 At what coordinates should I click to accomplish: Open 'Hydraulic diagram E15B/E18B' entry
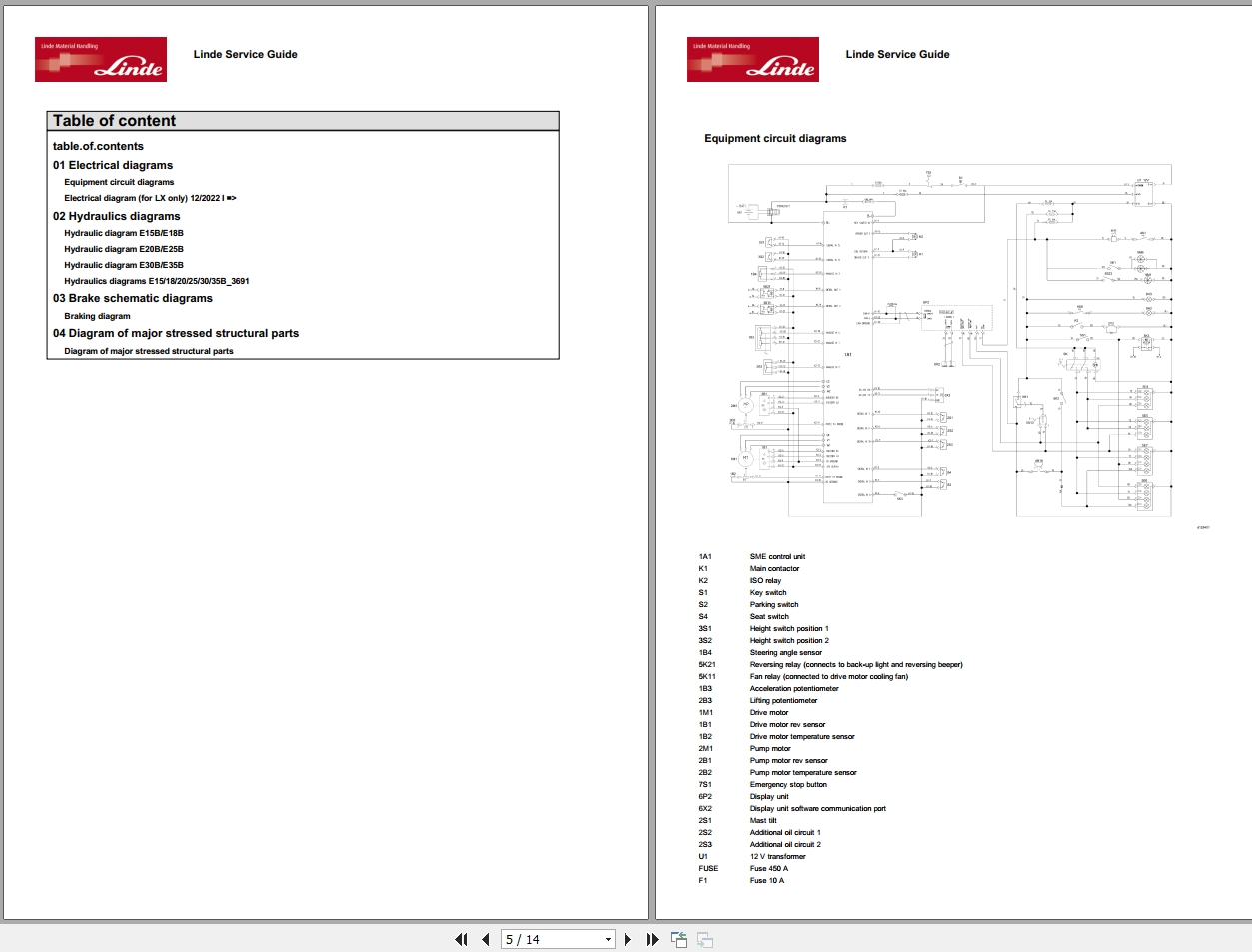(x=124, y=233)
